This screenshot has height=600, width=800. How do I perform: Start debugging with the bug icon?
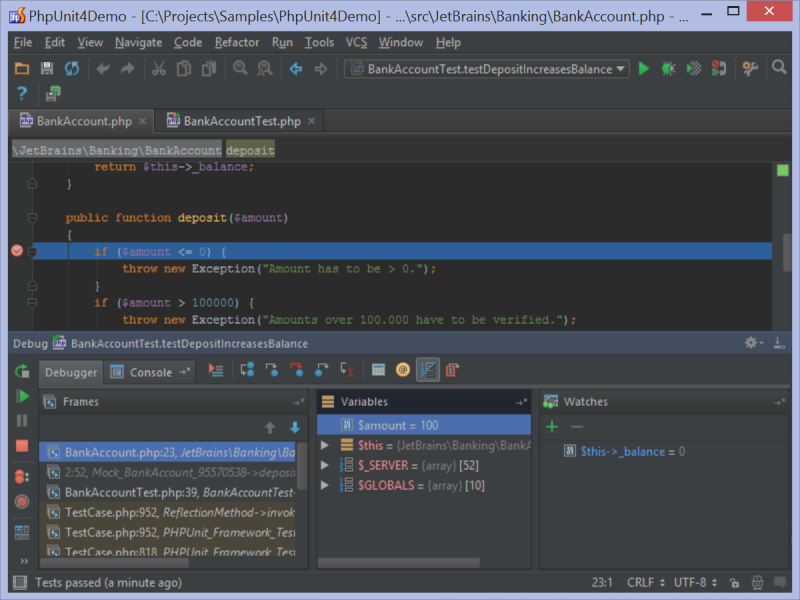668,68
